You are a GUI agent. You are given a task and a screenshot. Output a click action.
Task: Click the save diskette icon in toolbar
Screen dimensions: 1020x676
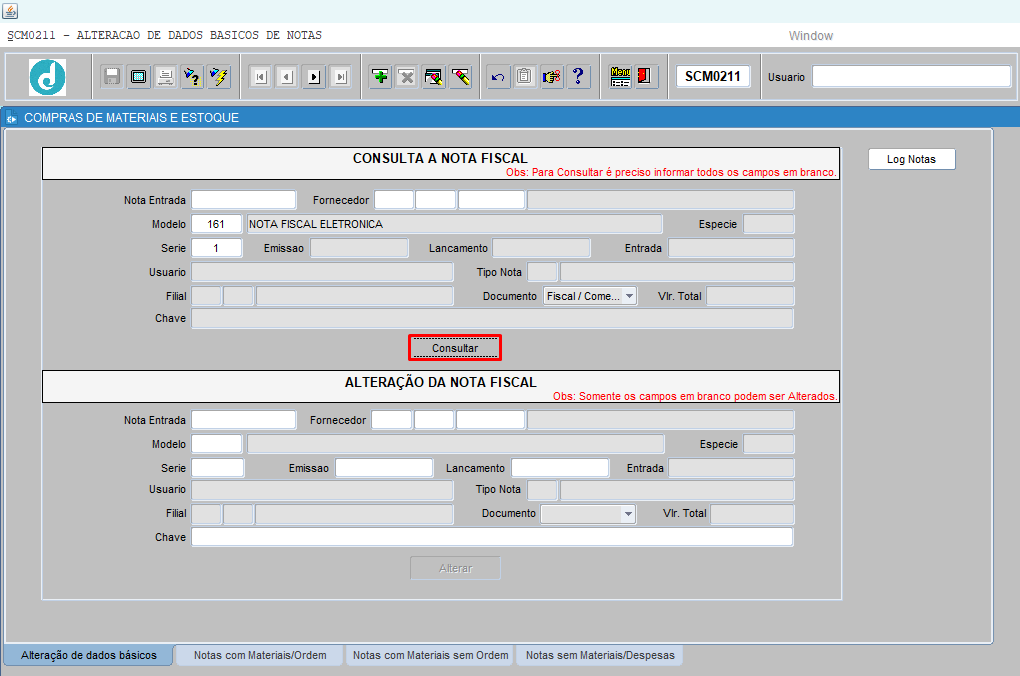[112, 77]
